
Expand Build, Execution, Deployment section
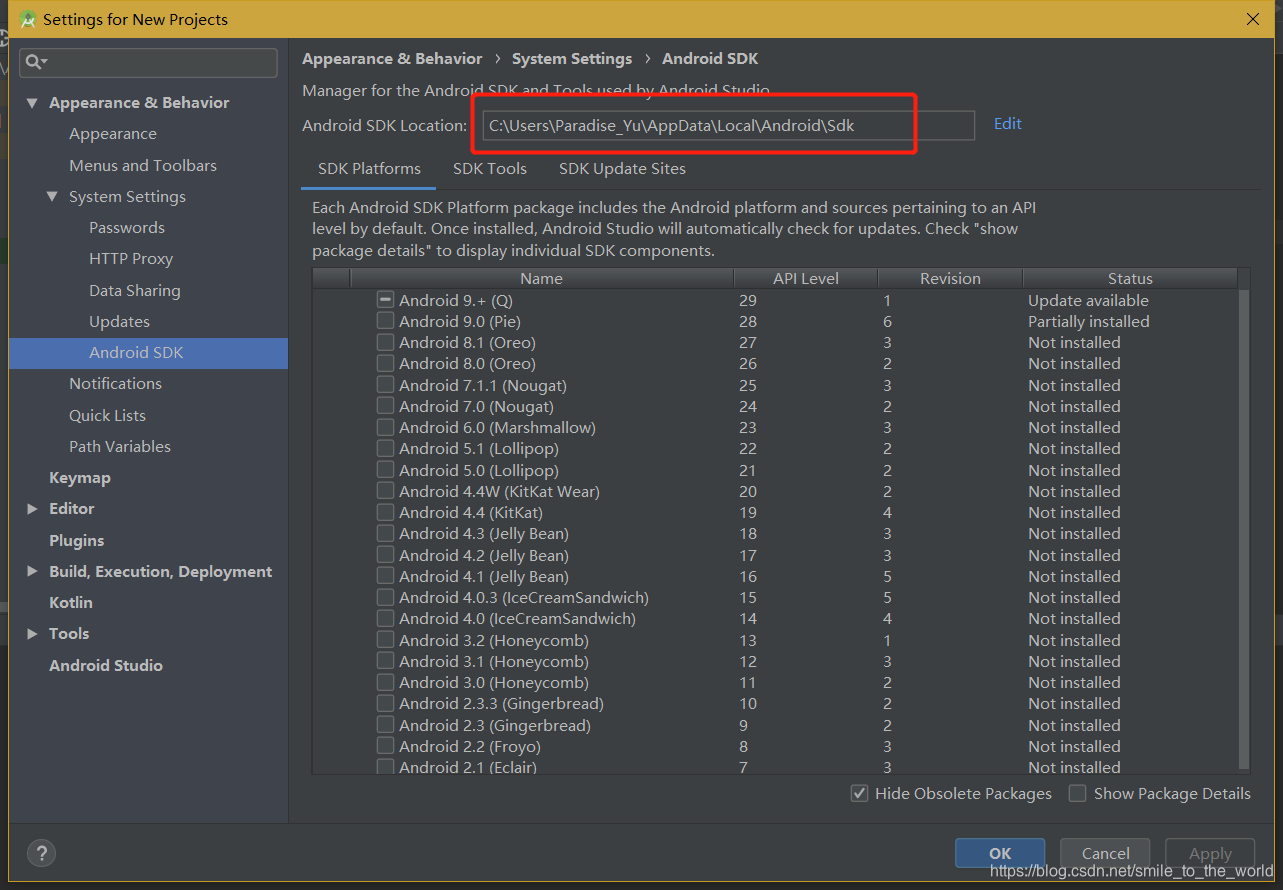point(32,572)
